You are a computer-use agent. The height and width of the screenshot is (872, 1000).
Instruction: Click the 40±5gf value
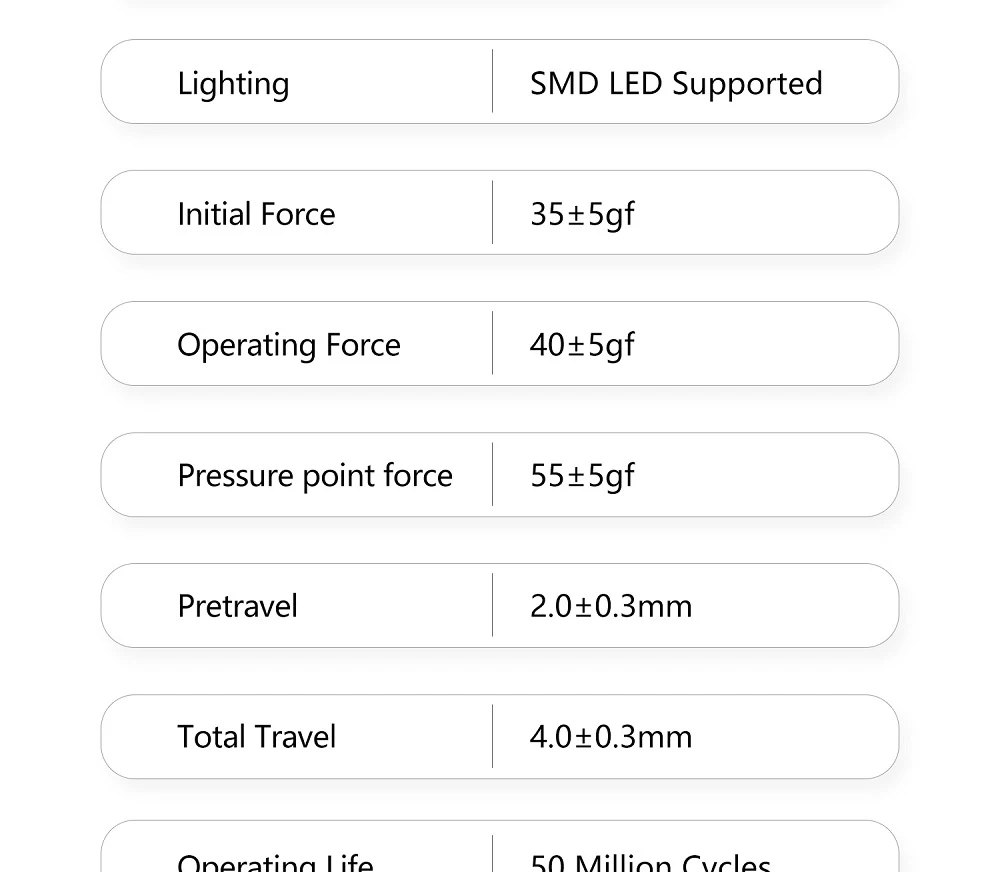click(582, 345)
